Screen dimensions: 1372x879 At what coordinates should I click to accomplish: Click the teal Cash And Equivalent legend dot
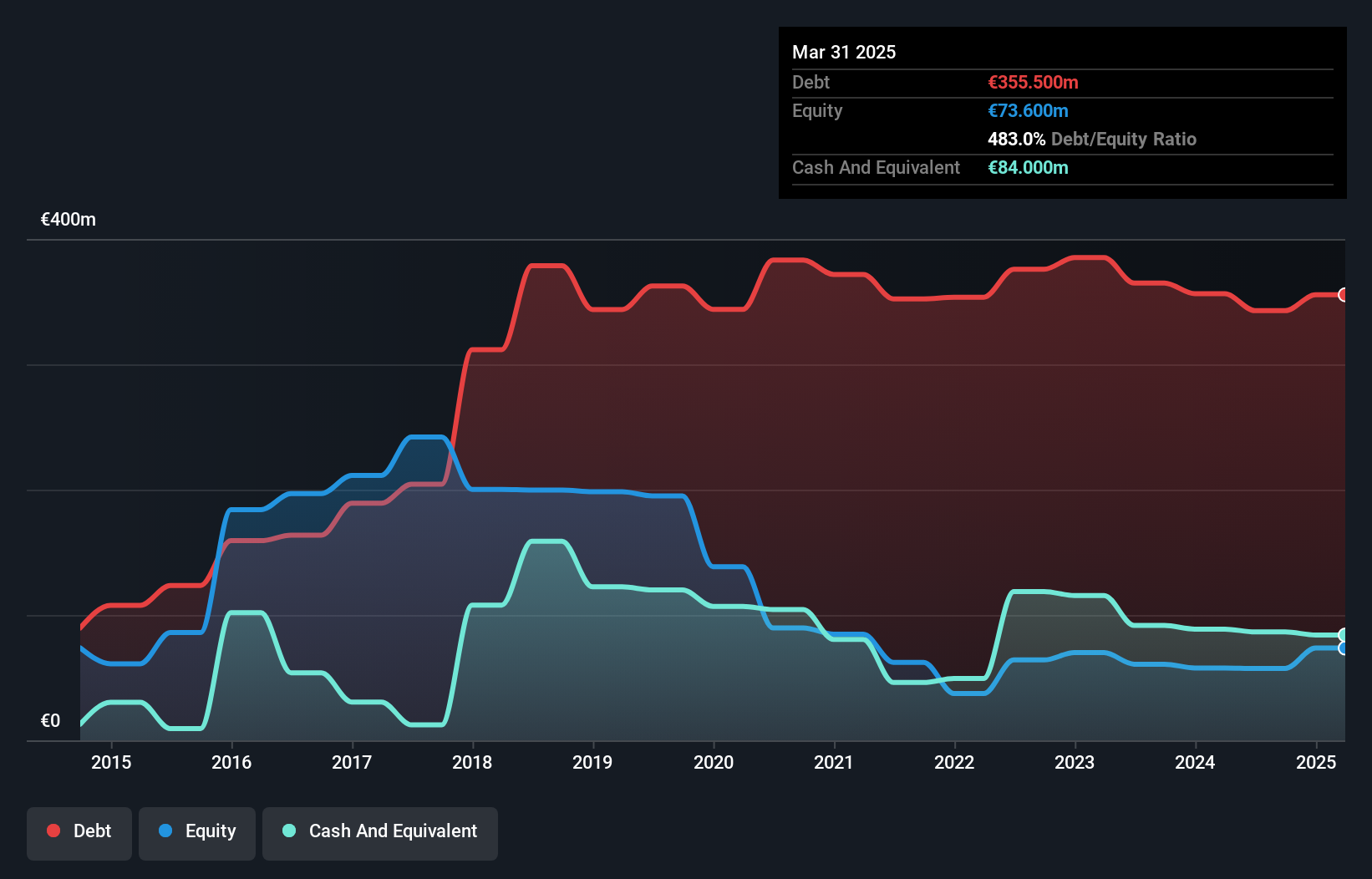pos(288,831)
